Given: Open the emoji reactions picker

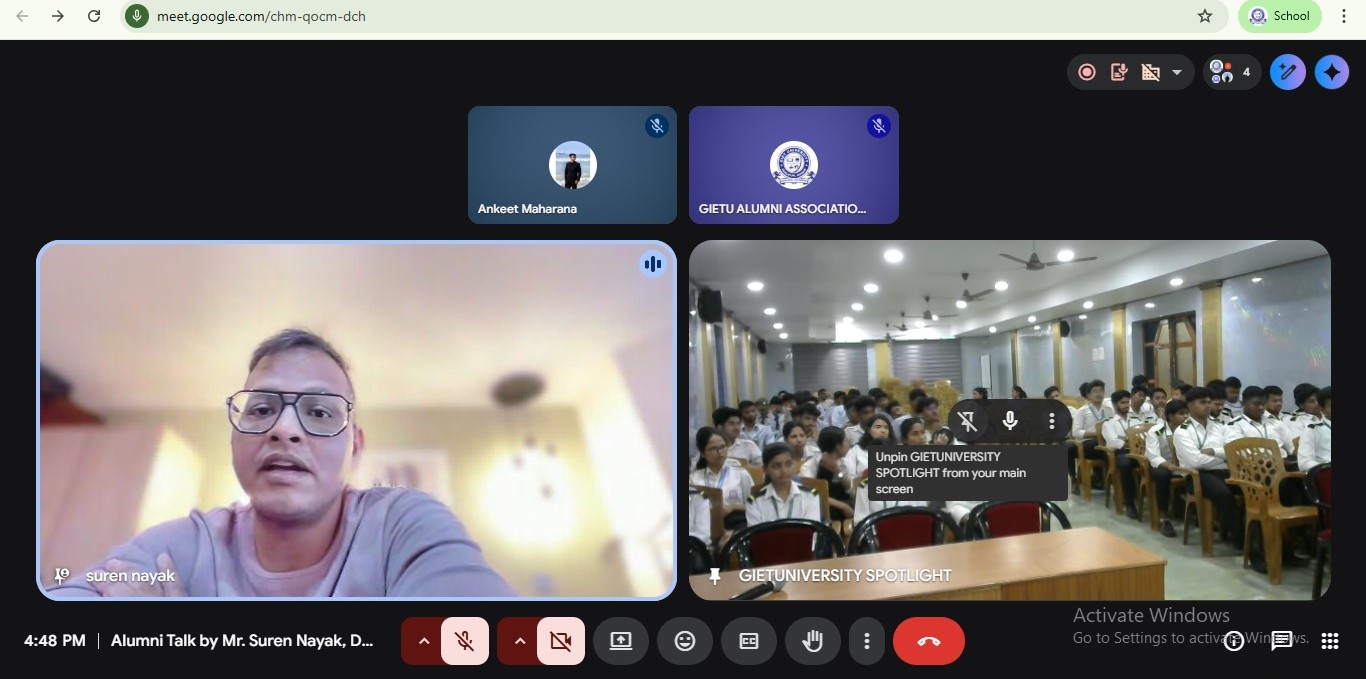Looking at the screenshot, I should pos(685,641).
